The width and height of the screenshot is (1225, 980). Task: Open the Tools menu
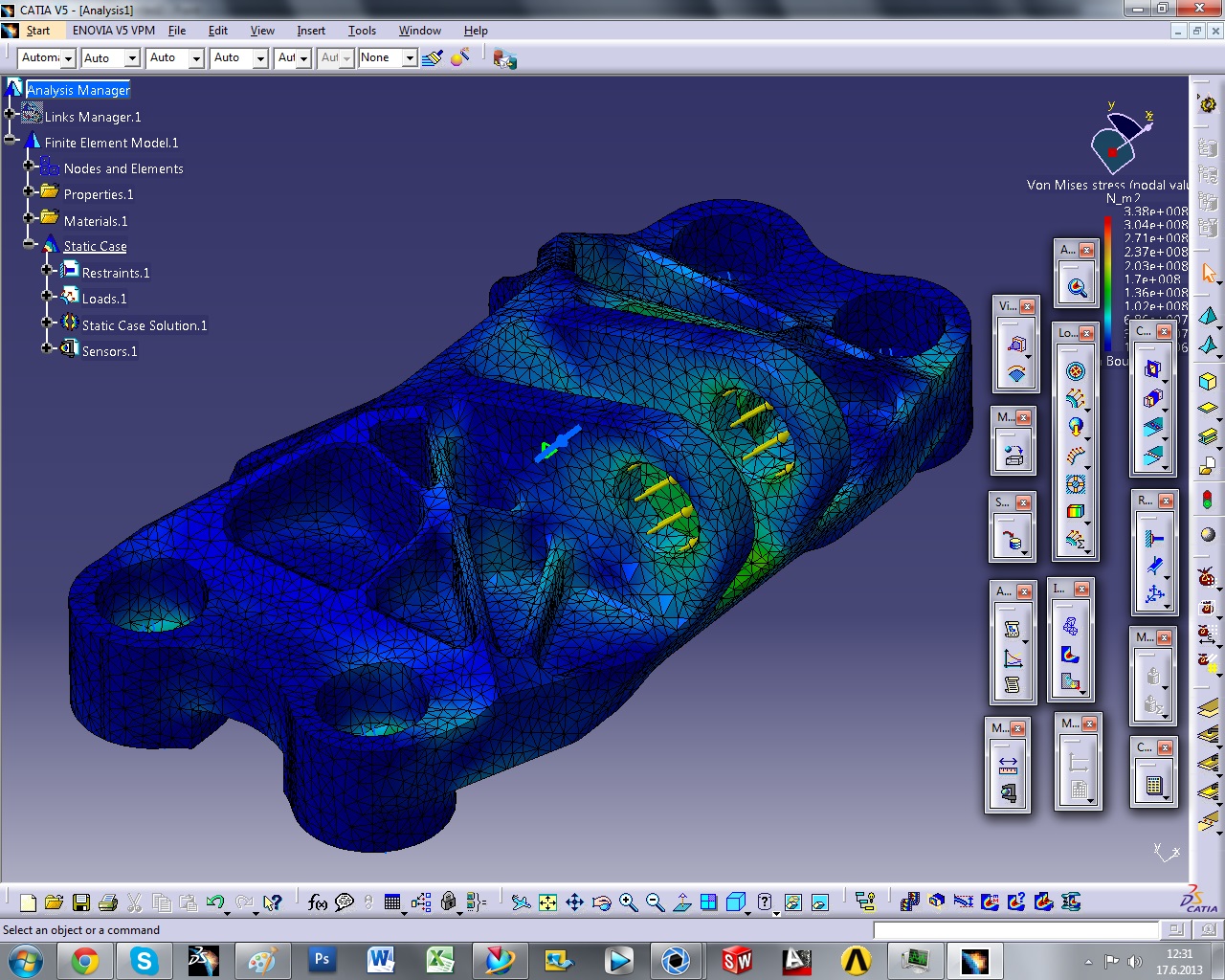tap(362, 31)
